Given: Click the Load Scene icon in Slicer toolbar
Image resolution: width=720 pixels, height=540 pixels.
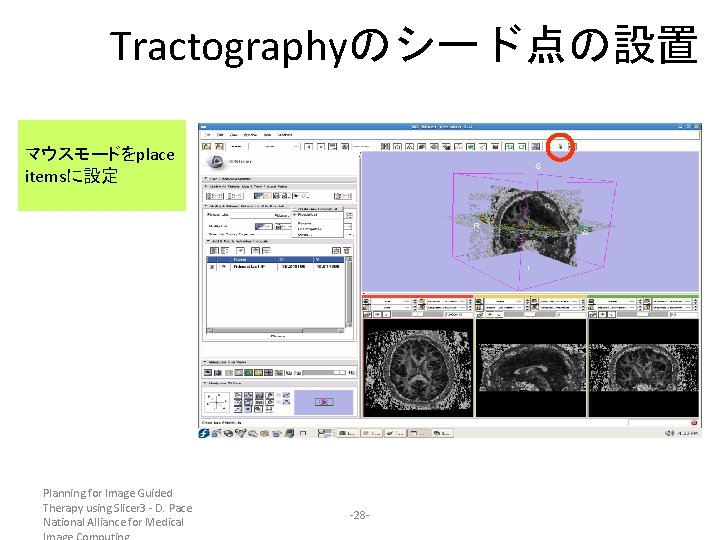Looking at the screenshot, I should pyautogui.click(x=207, y=146).
